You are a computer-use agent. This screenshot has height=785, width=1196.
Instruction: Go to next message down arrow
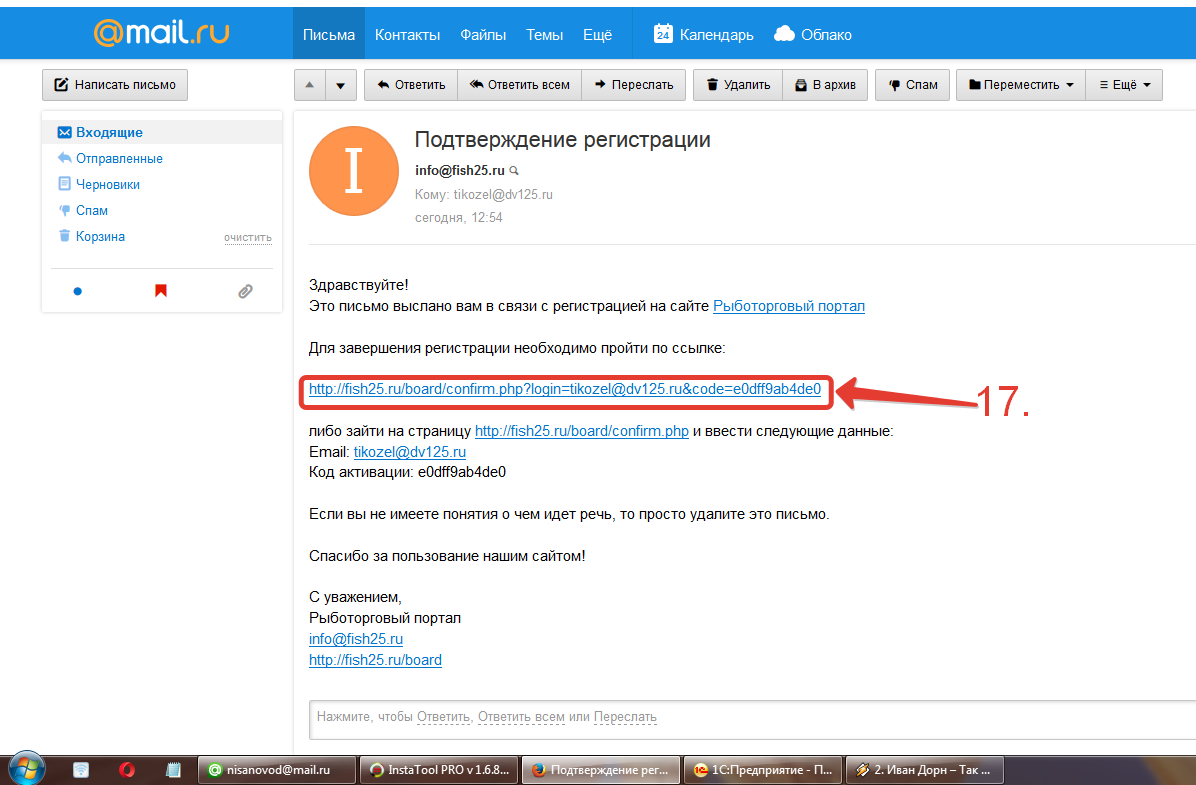(x=341, y=85)
